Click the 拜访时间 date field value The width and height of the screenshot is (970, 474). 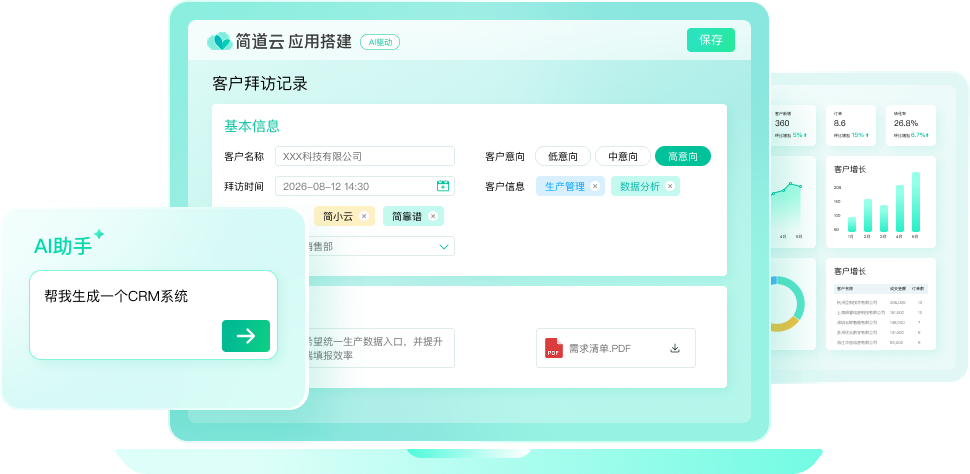point(326,186)
